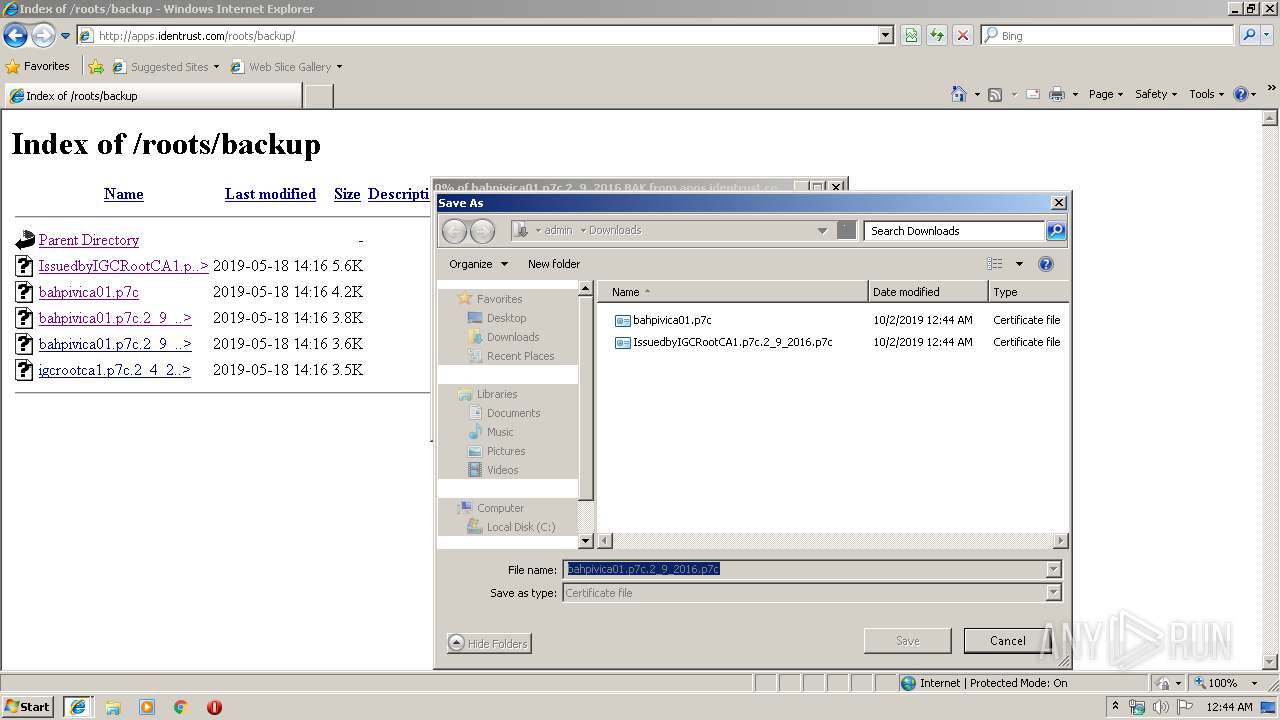1280x720 pixels.
Task: Open the Tools menu
Action: [1206, 94]
